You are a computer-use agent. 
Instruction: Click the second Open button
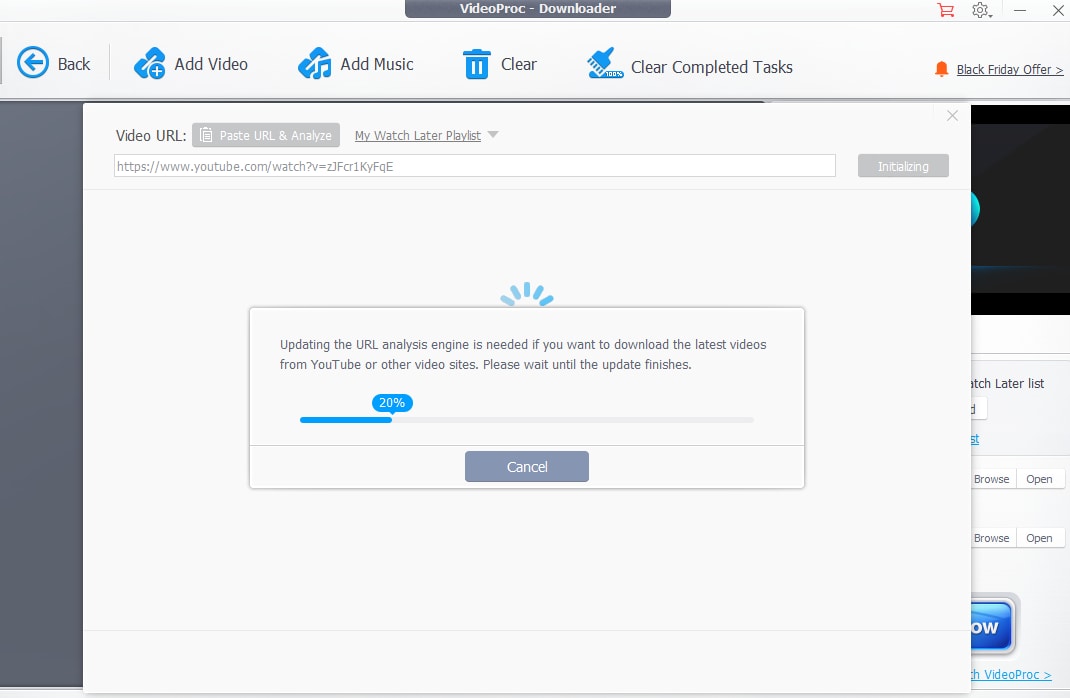(x=1039, y=538)
